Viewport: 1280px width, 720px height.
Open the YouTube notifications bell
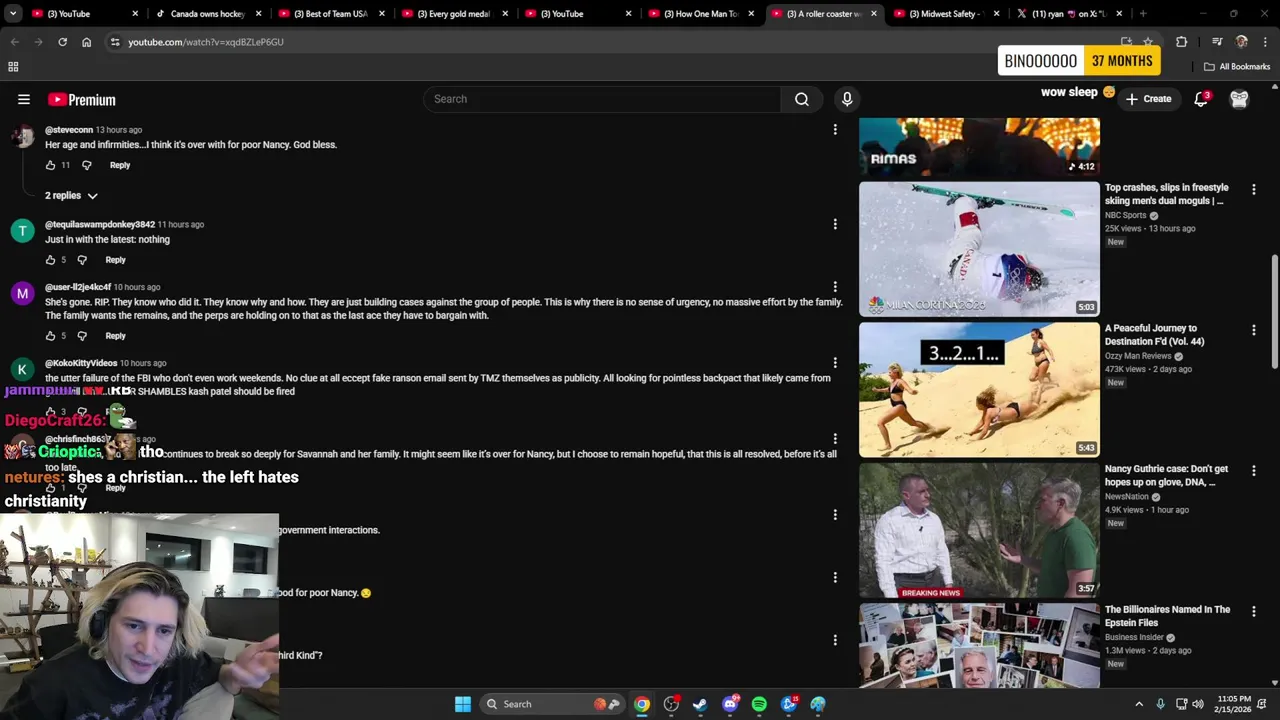1201,99
